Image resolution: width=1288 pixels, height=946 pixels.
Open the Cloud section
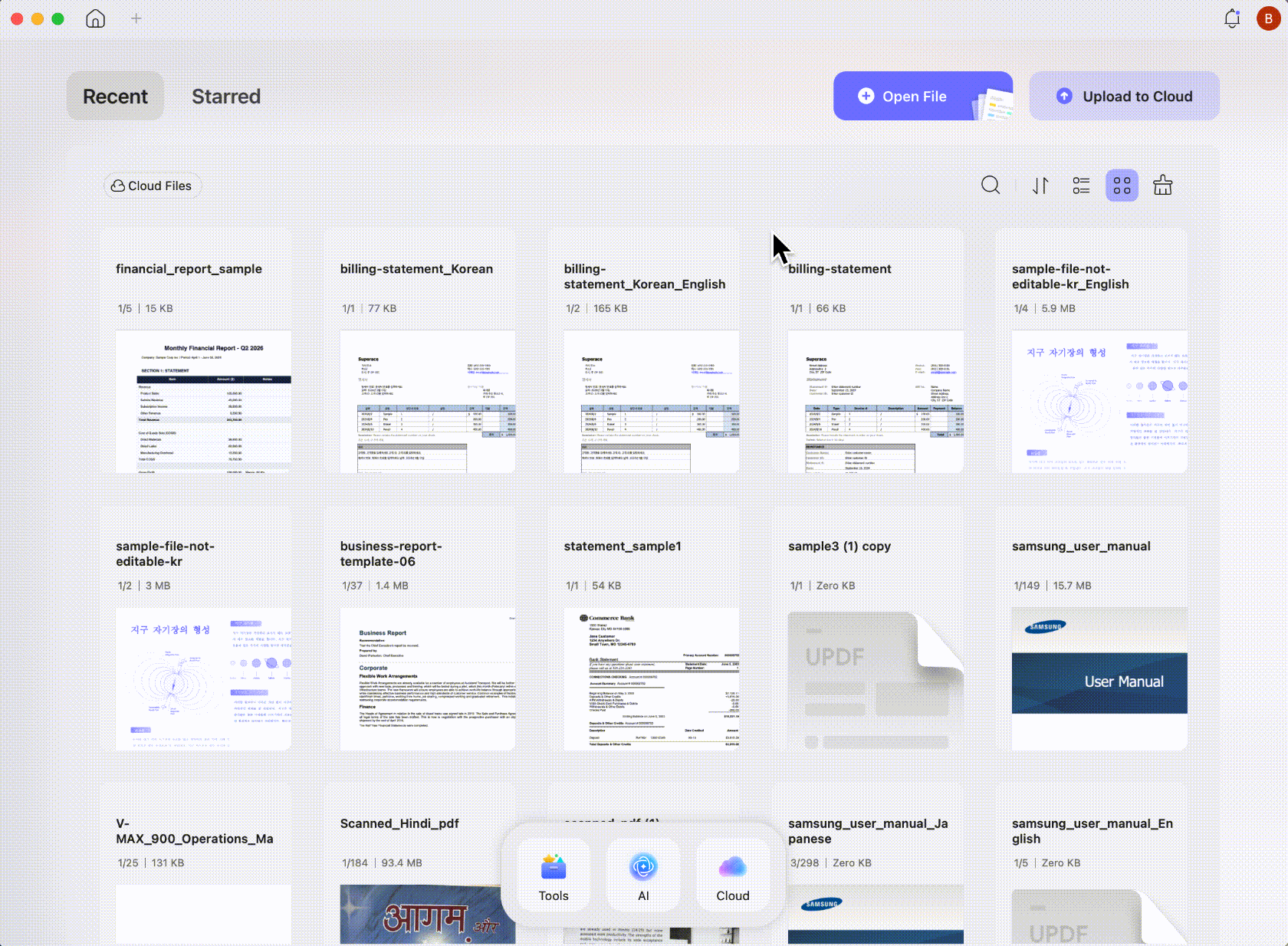click(x=733, y=875)
